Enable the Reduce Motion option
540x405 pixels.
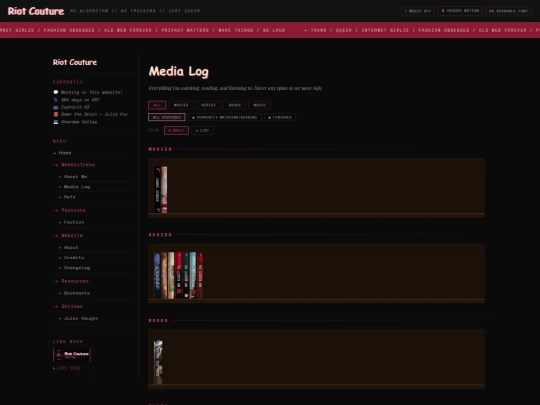460,11
